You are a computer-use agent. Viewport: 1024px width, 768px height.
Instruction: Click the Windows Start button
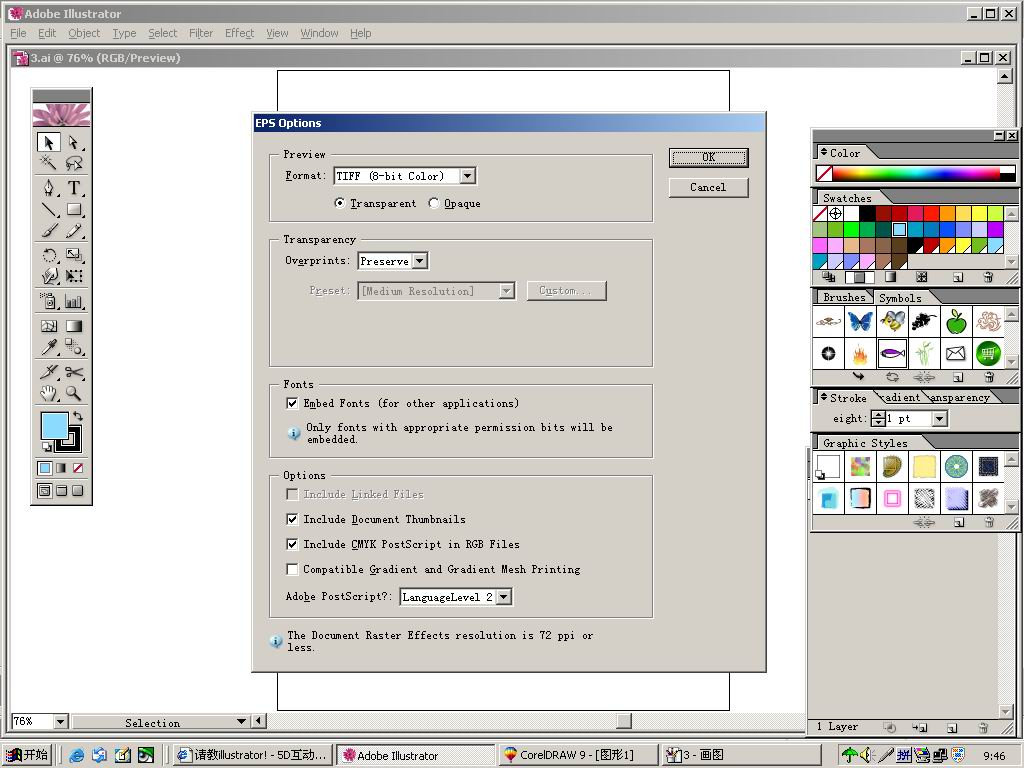pos(27,755)
